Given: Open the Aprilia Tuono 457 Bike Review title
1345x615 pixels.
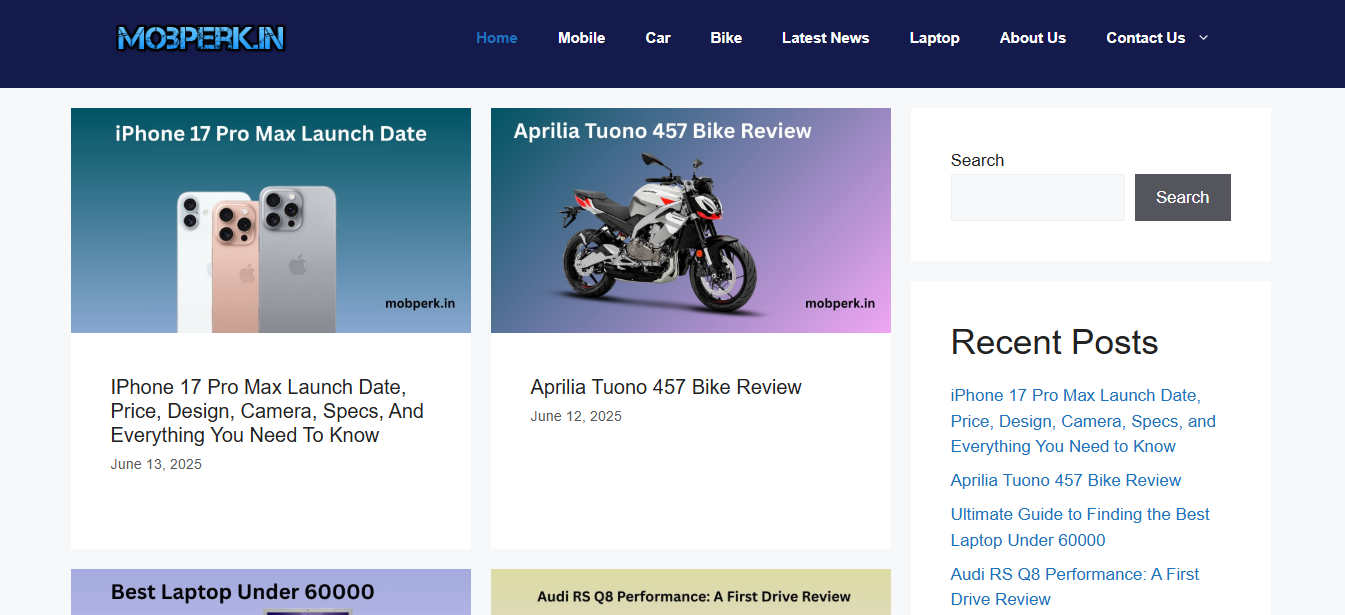Looking at the screenshot, I should (666, 387).
